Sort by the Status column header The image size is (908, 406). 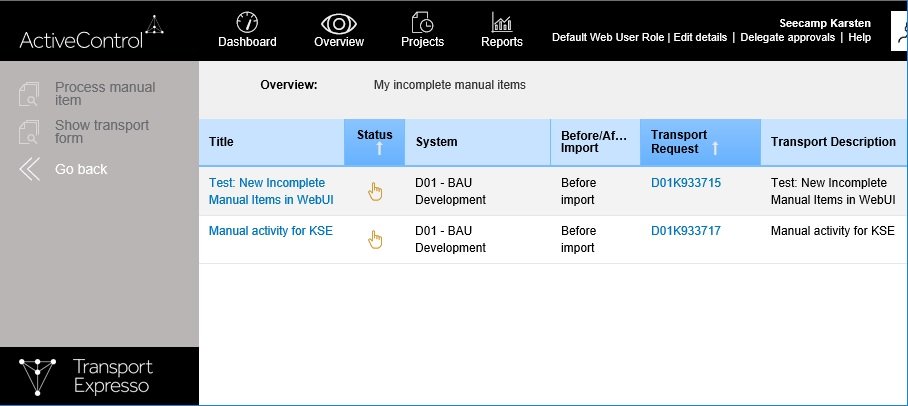[x=374, y=141]
